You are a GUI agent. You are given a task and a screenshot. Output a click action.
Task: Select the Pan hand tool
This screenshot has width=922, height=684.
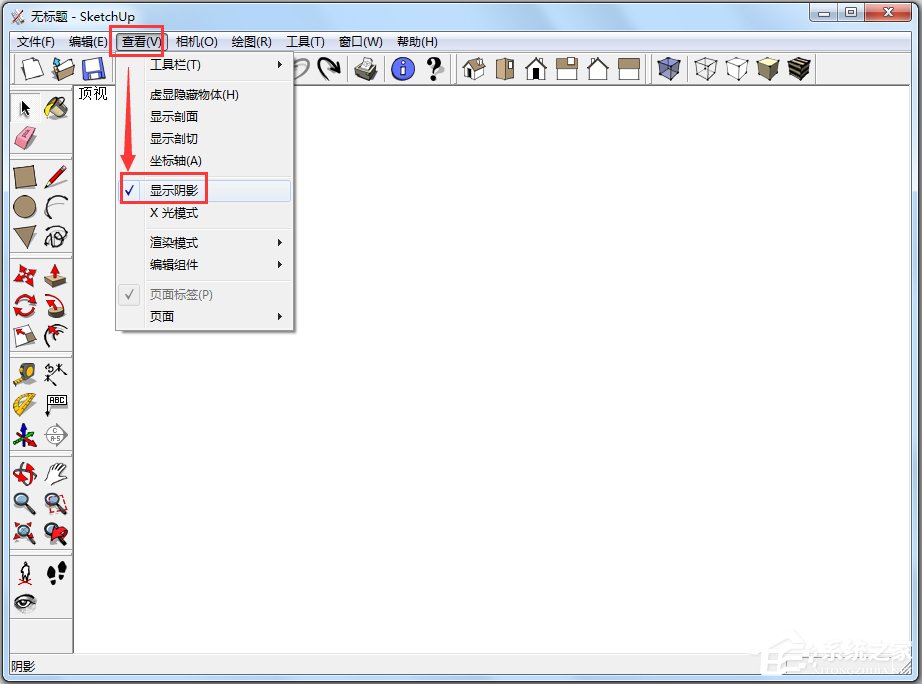[56, 473]
